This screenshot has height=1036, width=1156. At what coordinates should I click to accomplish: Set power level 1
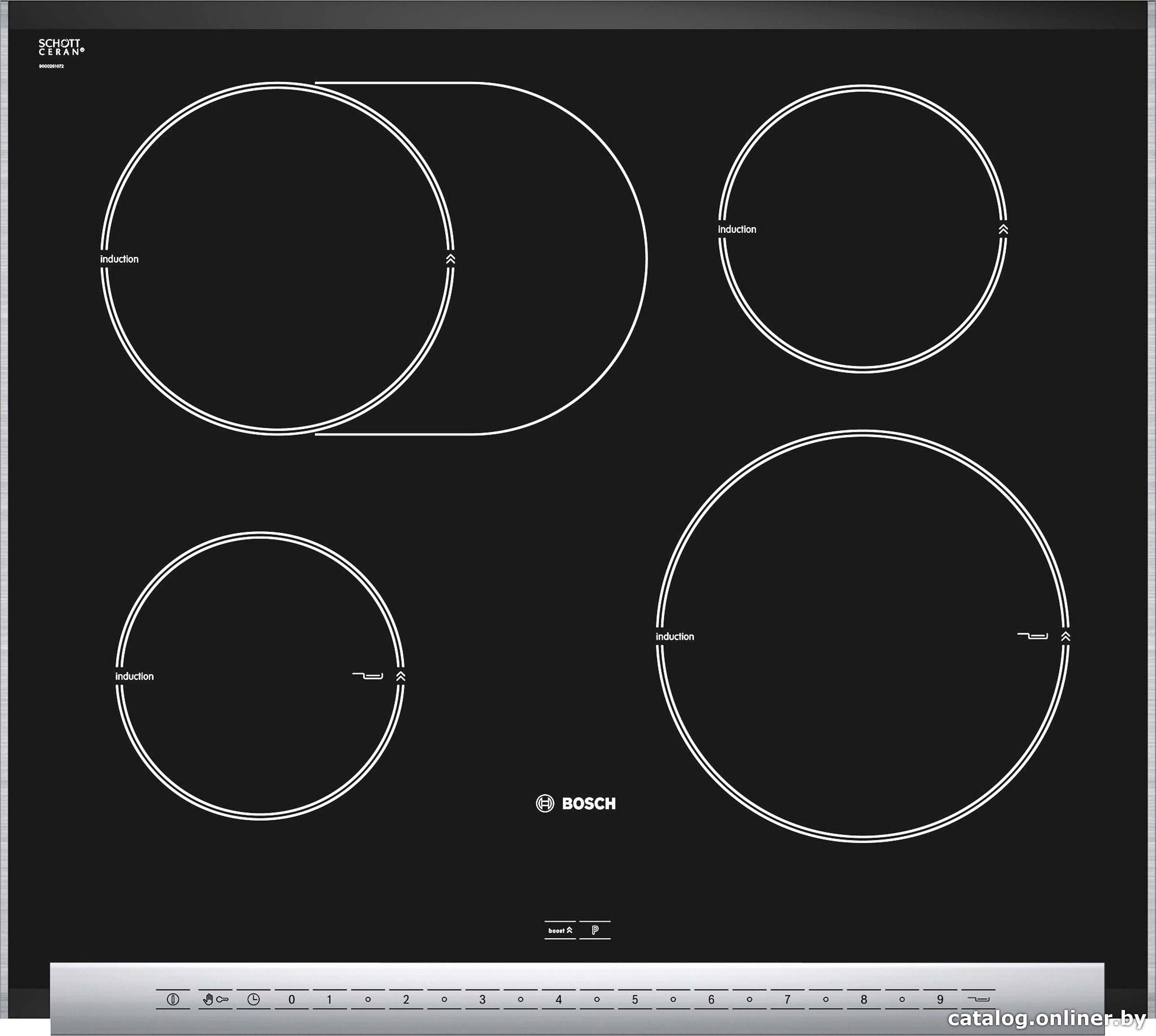pyautogui.click(x=329, y=999)
